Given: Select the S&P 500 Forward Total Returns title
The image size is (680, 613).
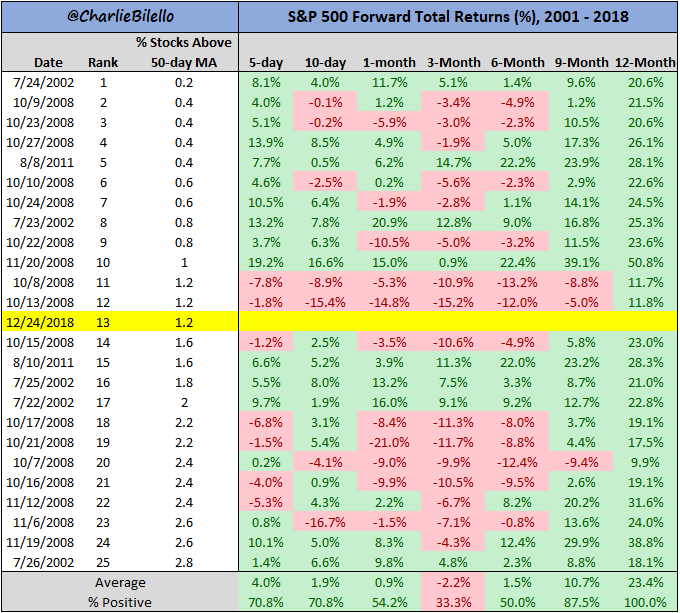Looking at the screenshot, I should click(458, 16).
